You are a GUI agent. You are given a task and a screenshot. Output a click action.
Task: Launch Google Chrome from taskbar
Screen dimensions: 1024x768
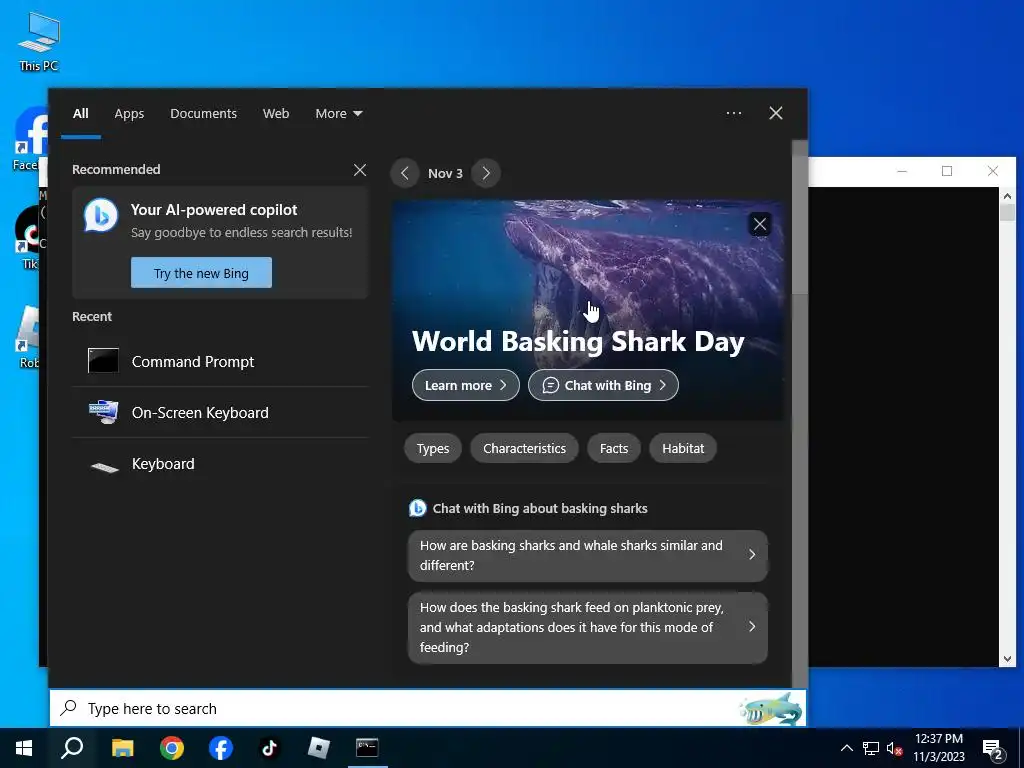[x=172, y=748]
